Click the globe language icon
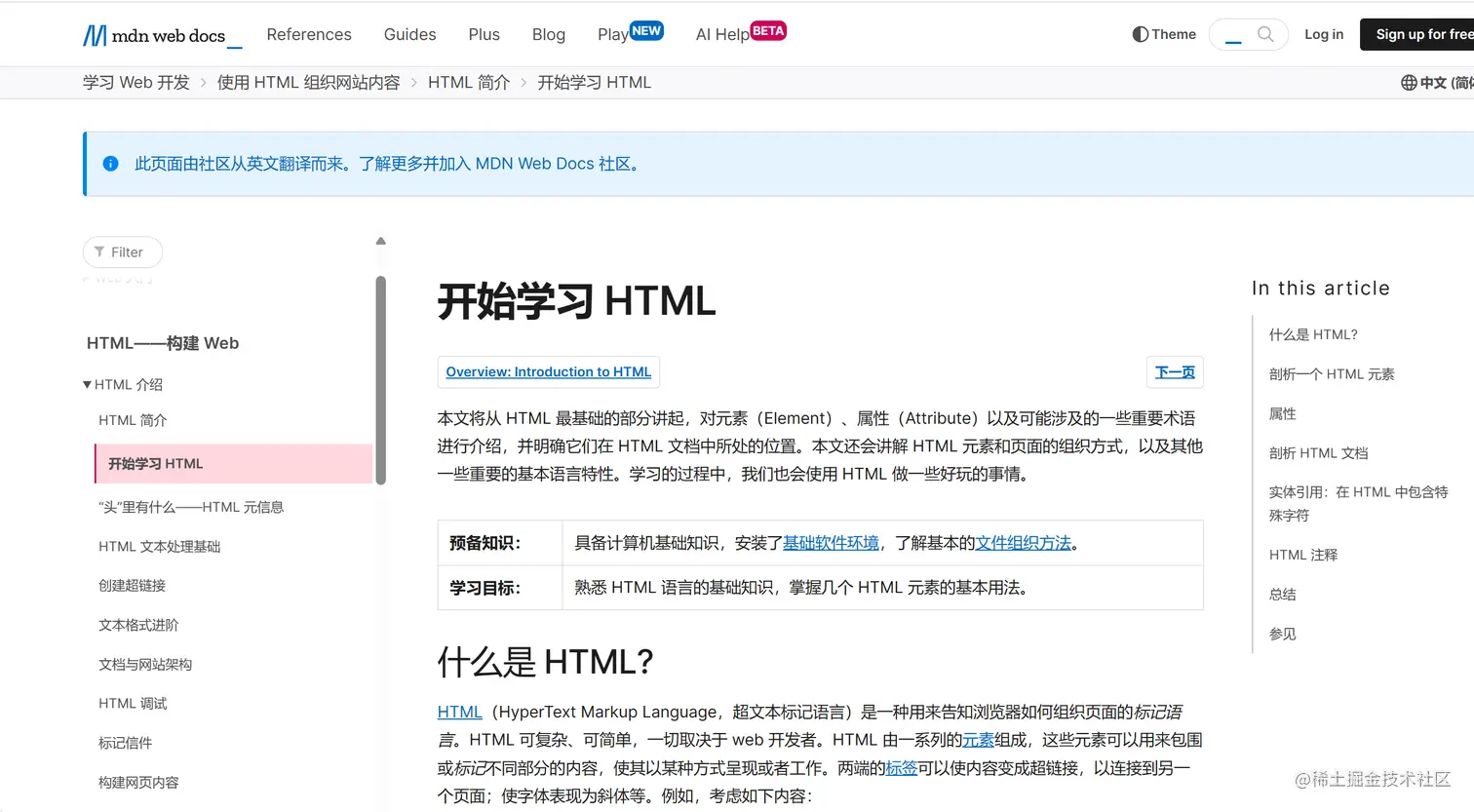Viewport: 1474px width, 812px height. point(1409,83)
